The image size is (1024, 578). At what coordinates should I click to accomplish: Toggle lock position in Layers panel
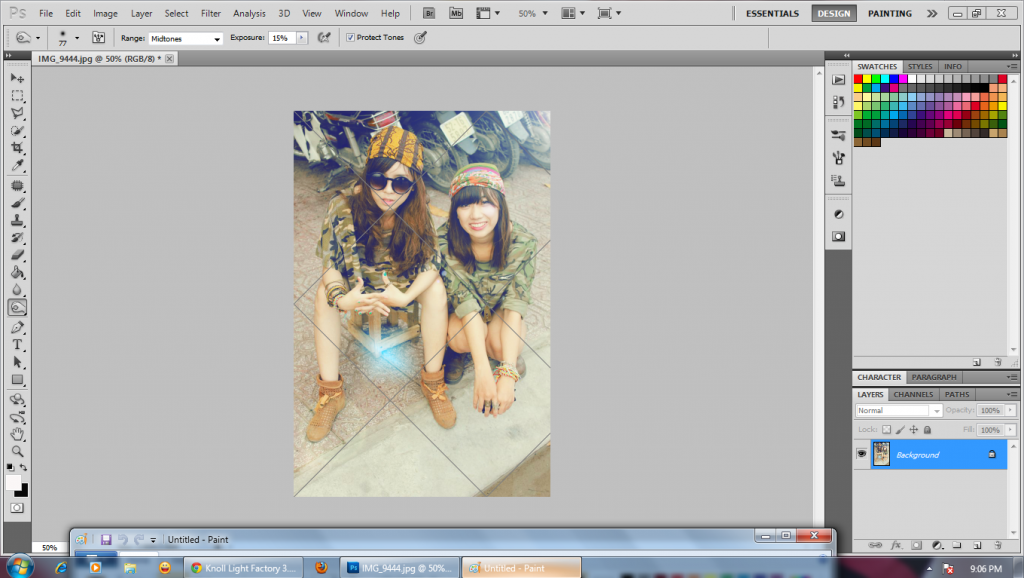click(x=914, y=430)
